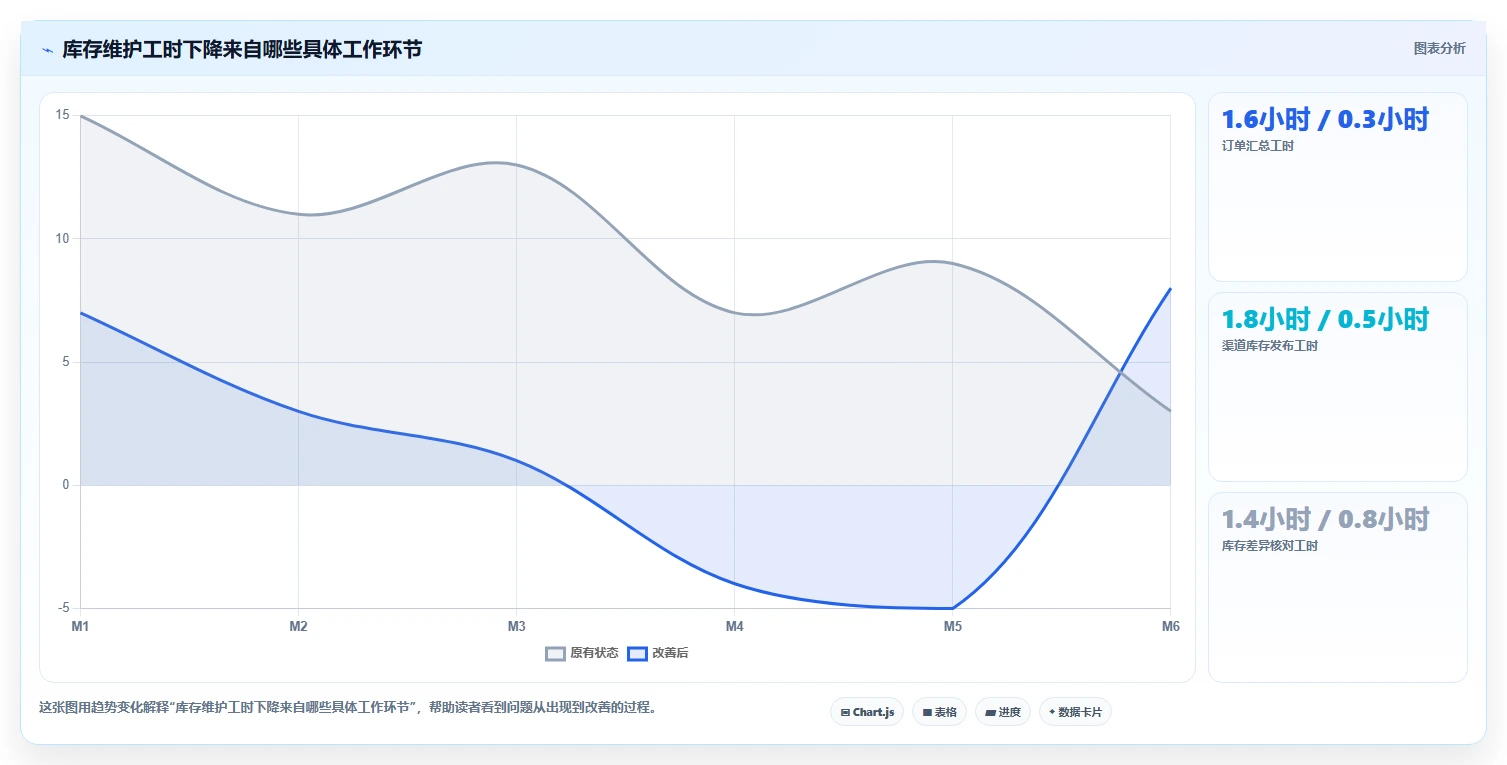
Task: Click the 图表分析 label in header
Action: pos(1439,48)
